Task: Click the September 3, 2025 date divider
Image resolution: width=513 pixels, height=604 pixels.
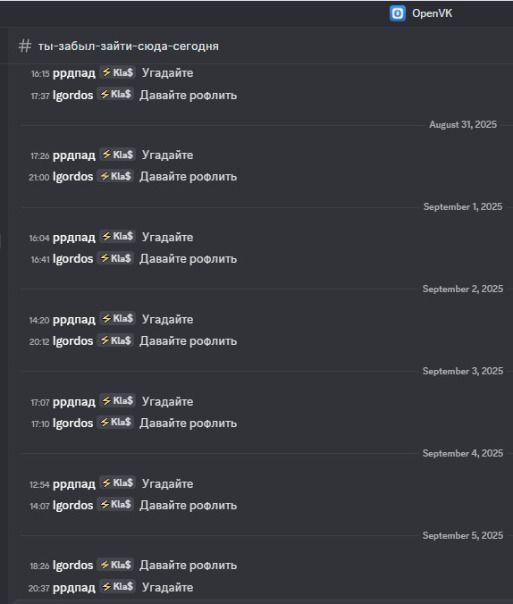Action: (463, 371)
